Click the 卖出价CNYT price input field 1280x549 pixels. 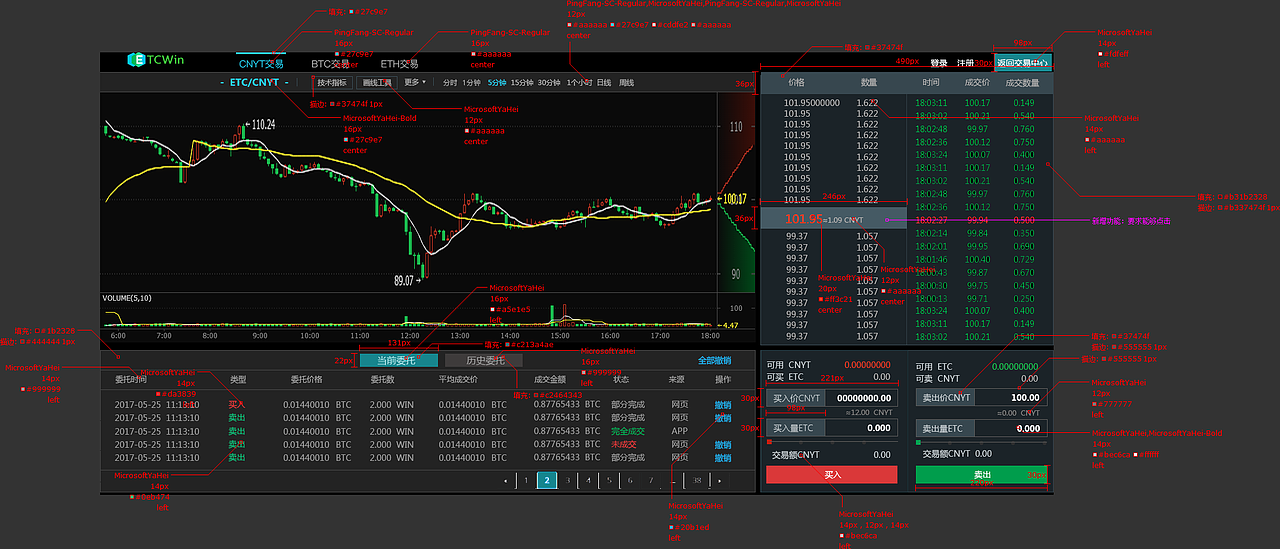coord(981,398)
